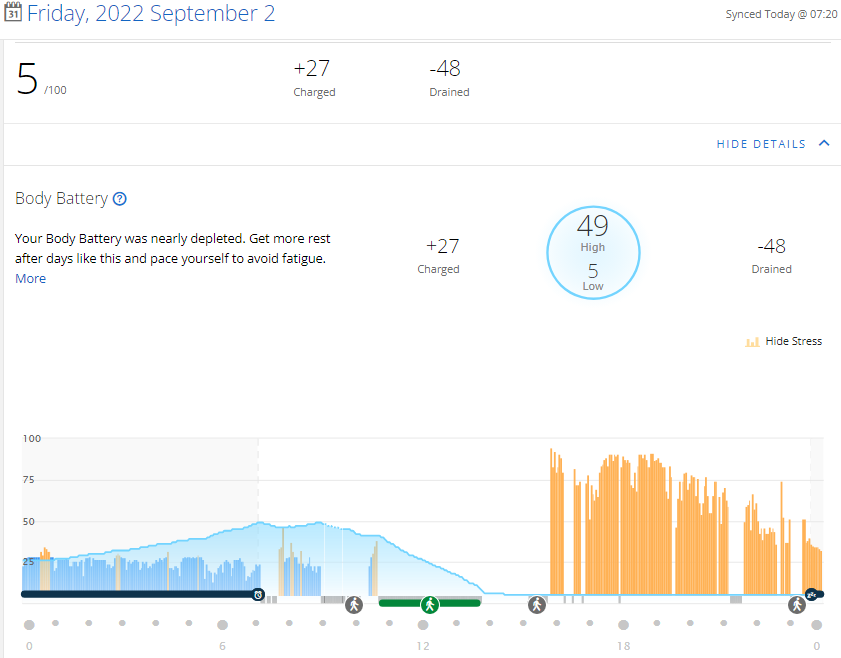The height and width of the screenshot is (658, 841).
Task: Collapse details with the up chevron
Action: coord(824,143)
